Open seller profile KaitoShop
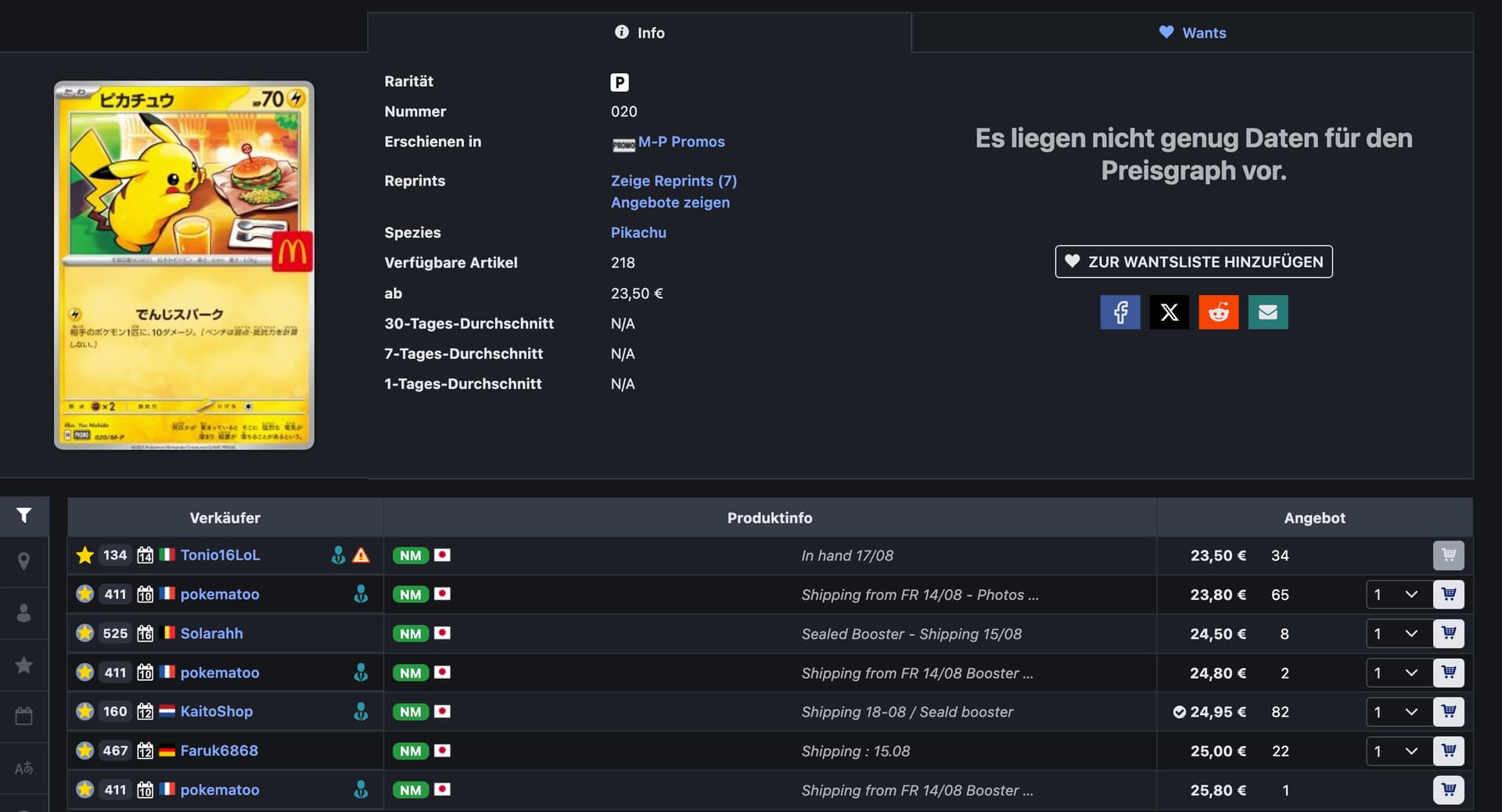Image resolution: width=1502 pixels, height=812 pixels. coord(217,712)
